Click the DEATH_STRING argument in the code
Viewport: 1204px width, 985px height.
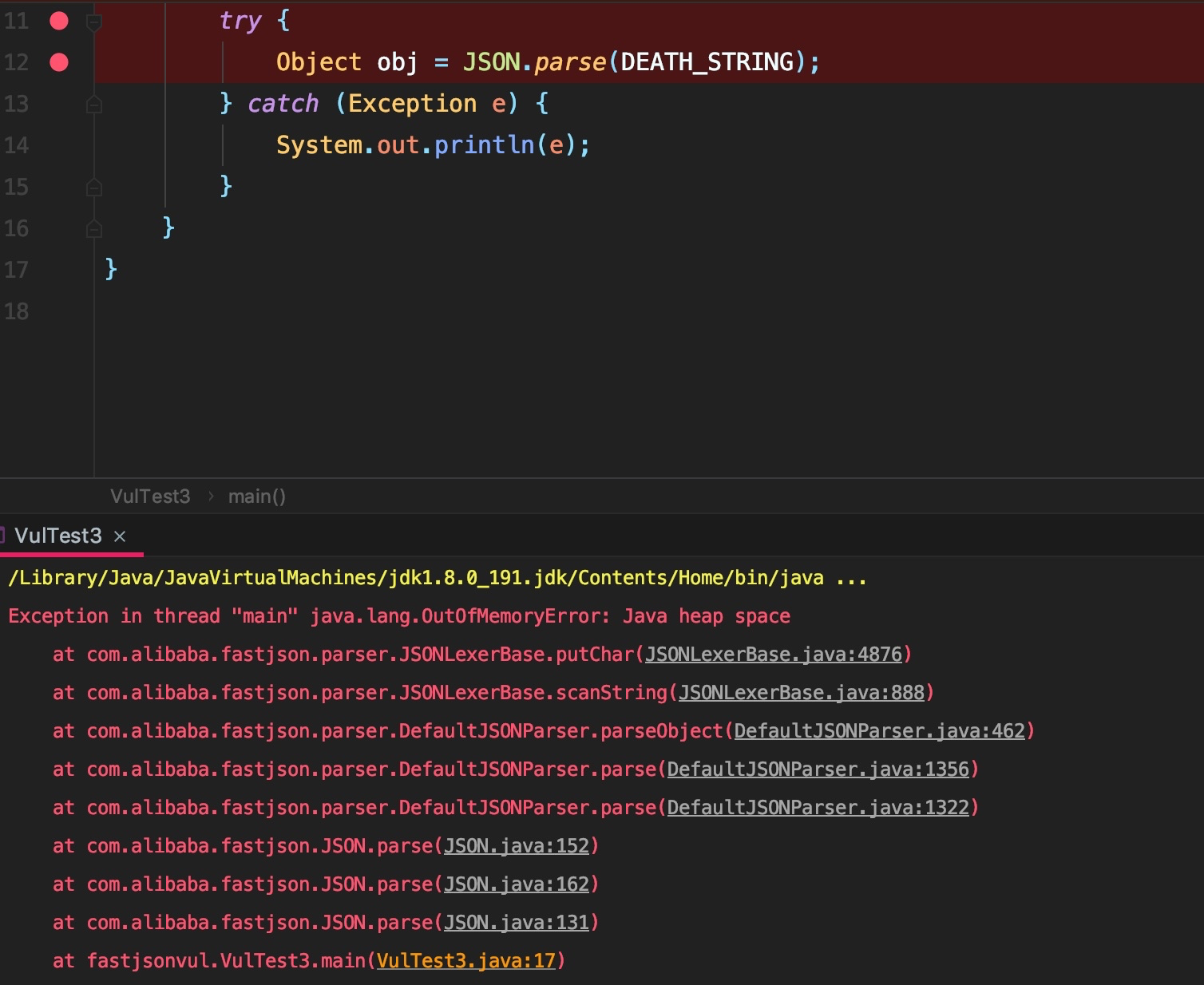point(707,62)
